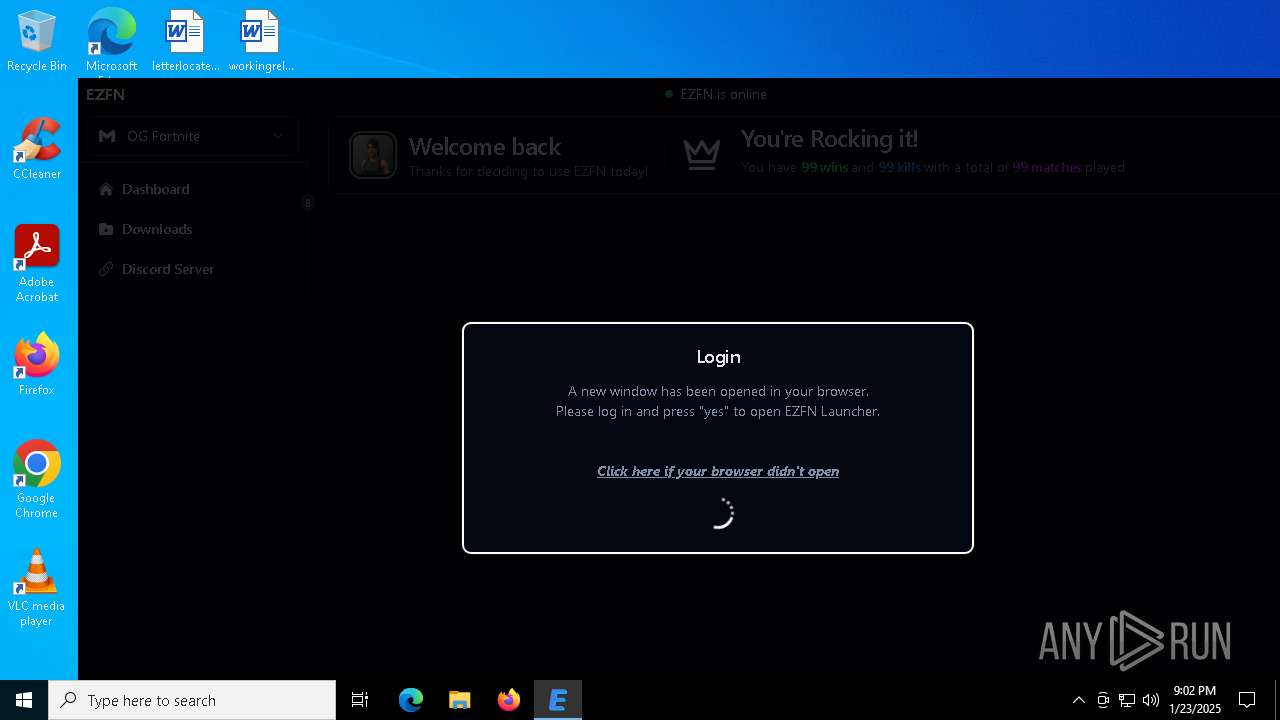The image size is (1280, 720).
Task: Open the Recycle Bin desktop icon
Action: 37,42
